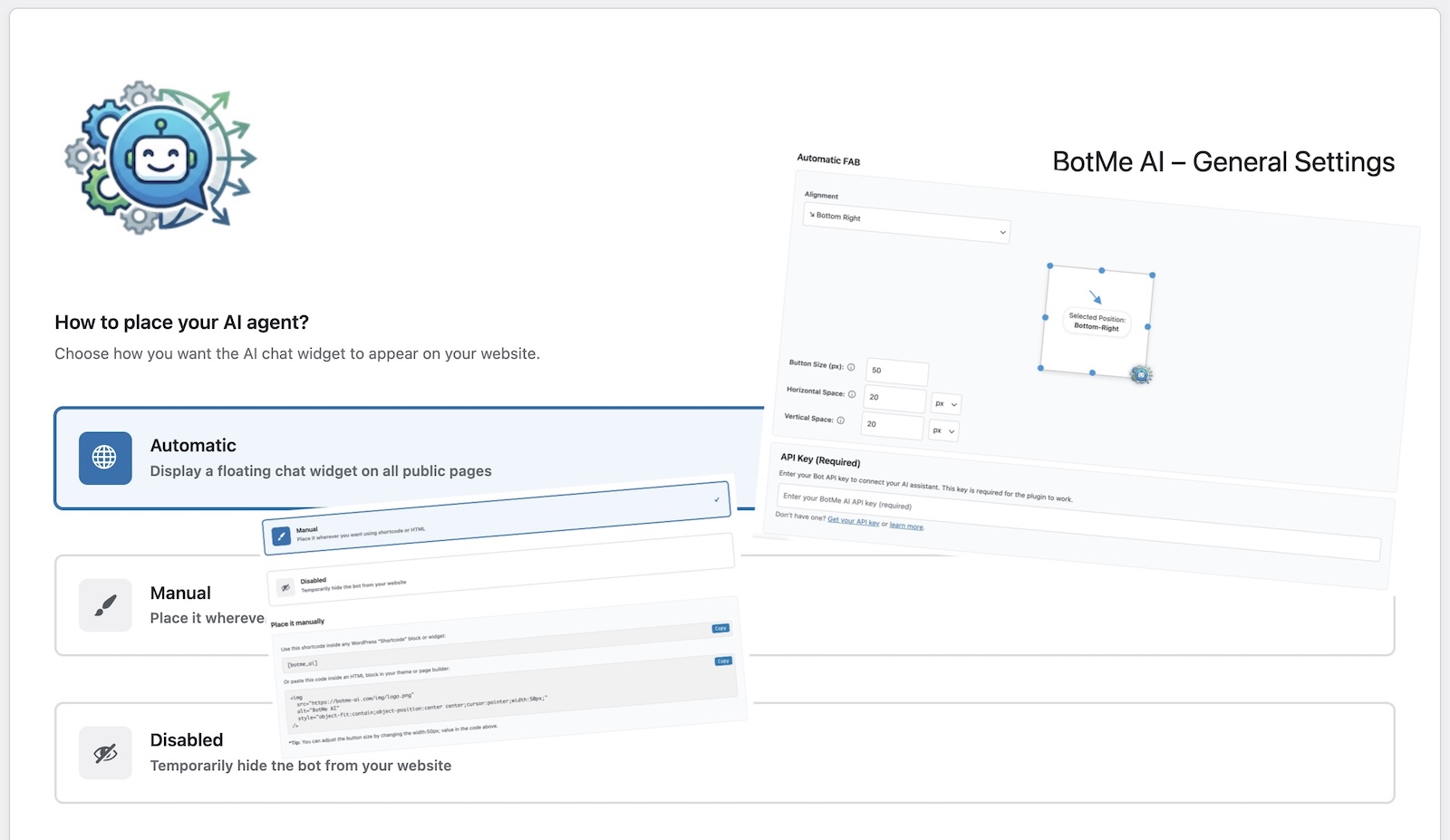Click 'Temporarily hide the bot from your website' large text
The image size is (1450, 840).
(301, 766)
